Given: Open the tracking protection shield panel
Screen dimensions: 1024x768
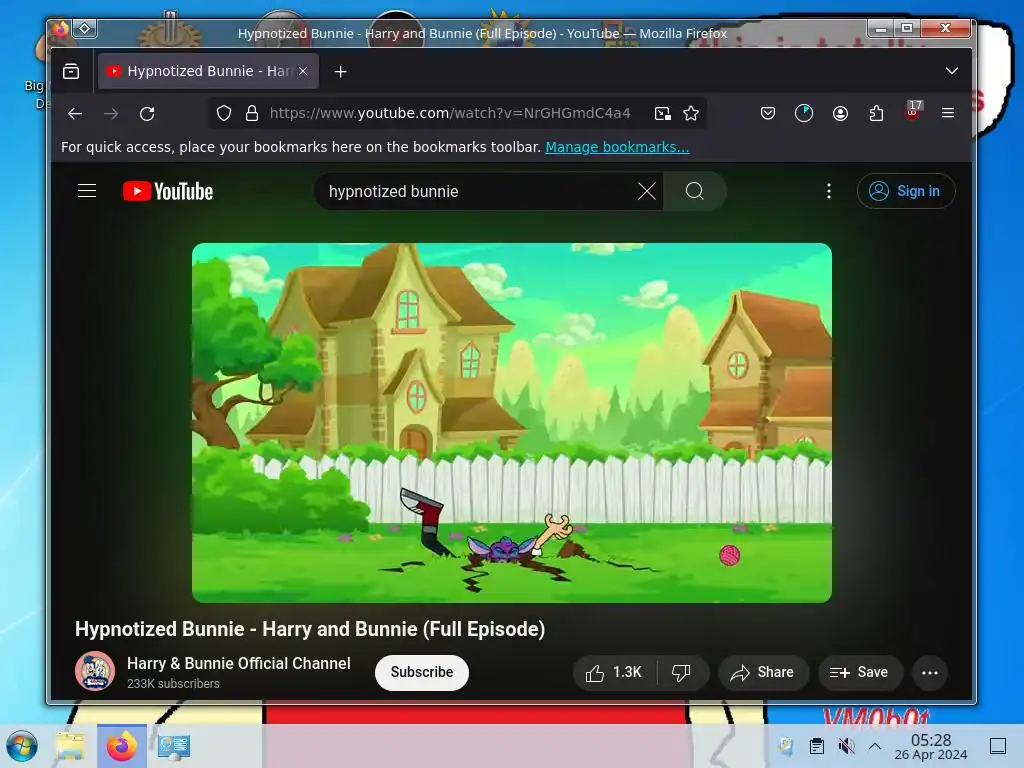Looking at the screenshot, I should [x=224, y=114].
